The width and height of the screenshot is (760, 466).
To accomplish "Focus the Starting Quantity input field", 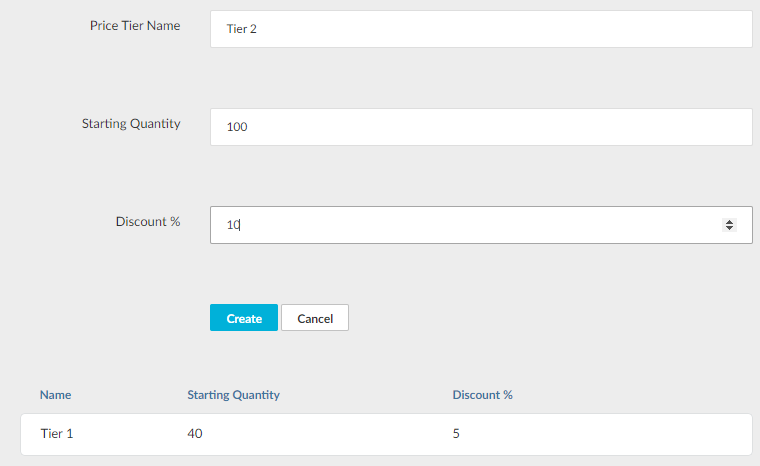I will (x=480, y=127).
